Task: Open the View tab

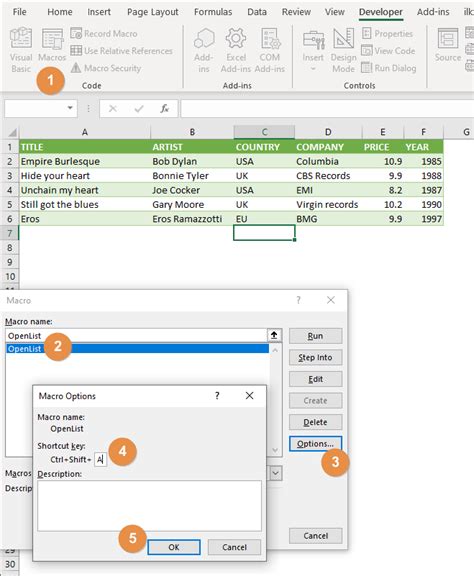Action: click(x=334, y=12)
